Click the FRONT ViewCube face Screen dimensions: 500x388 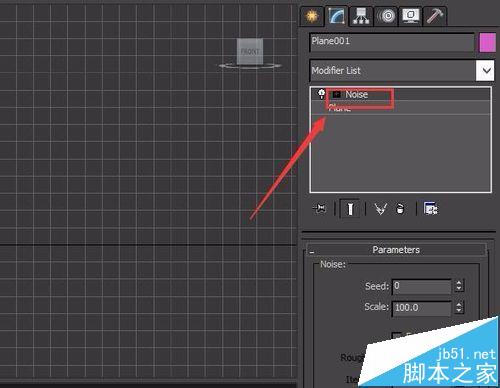250,51
